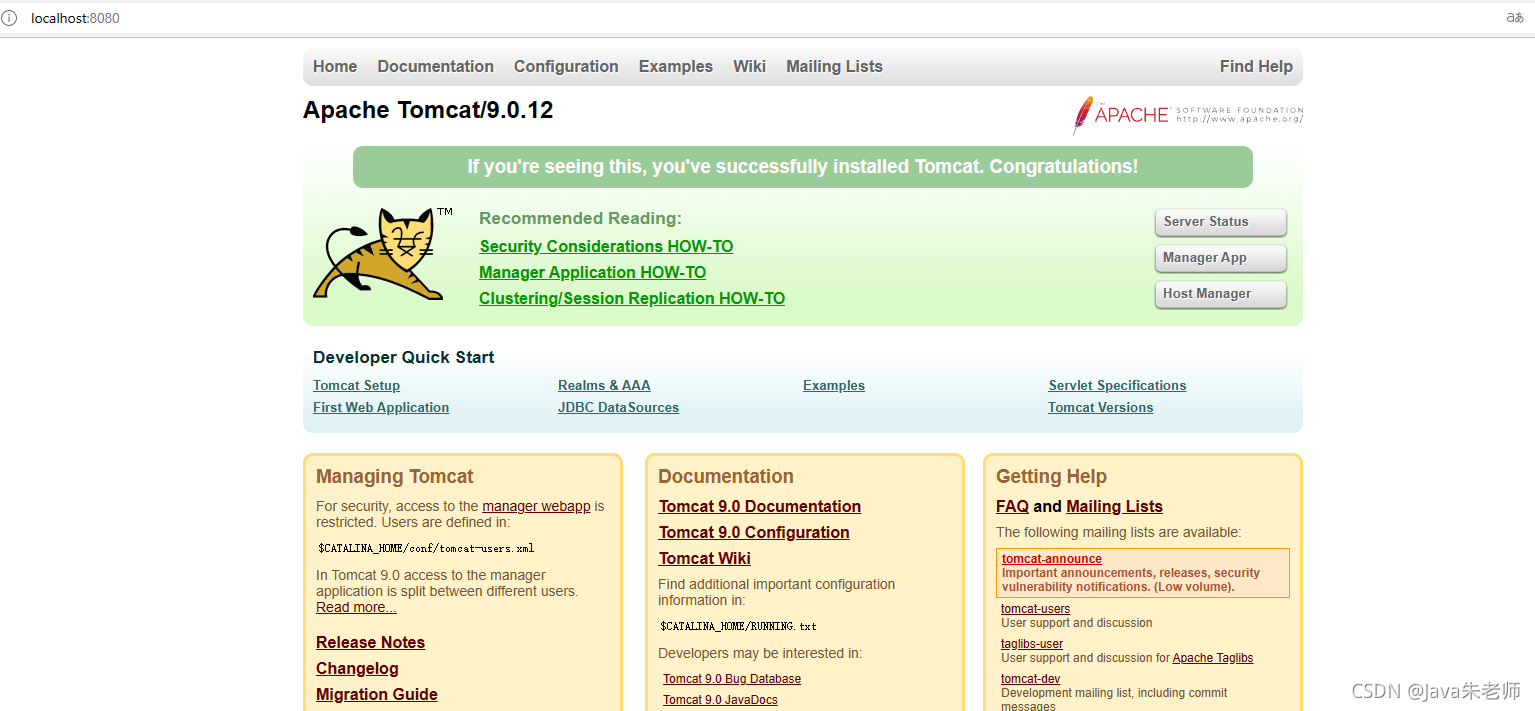This screenshot has width=1535, height=711.
Task: Open Tomcat 9.0 Bug Database link
Action: tap(732, 679)
